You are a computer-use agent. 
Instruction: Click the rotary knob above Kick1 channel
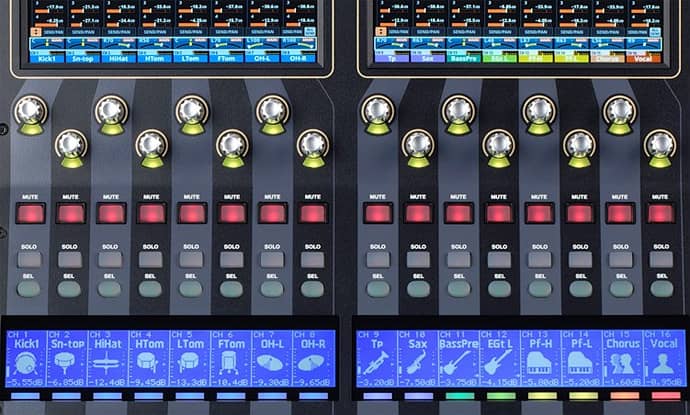click(28, 111)
